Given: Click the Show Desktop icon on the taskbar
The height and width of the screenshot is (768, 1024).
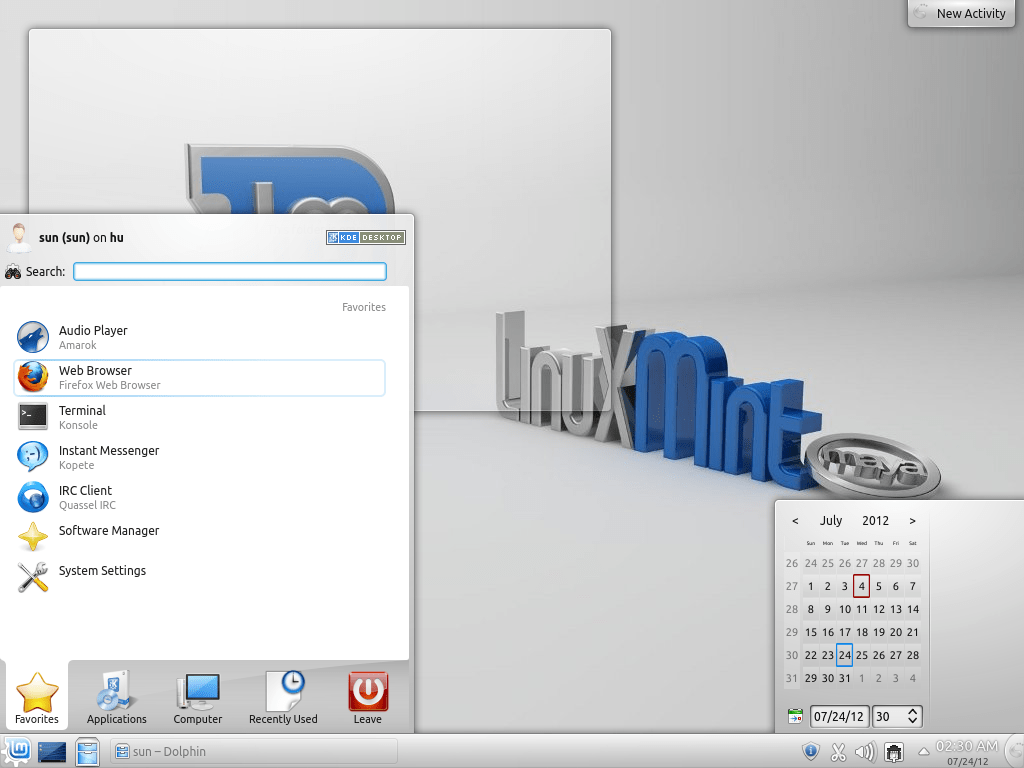Looking at the screenshot, I should [x=51, y=751].
